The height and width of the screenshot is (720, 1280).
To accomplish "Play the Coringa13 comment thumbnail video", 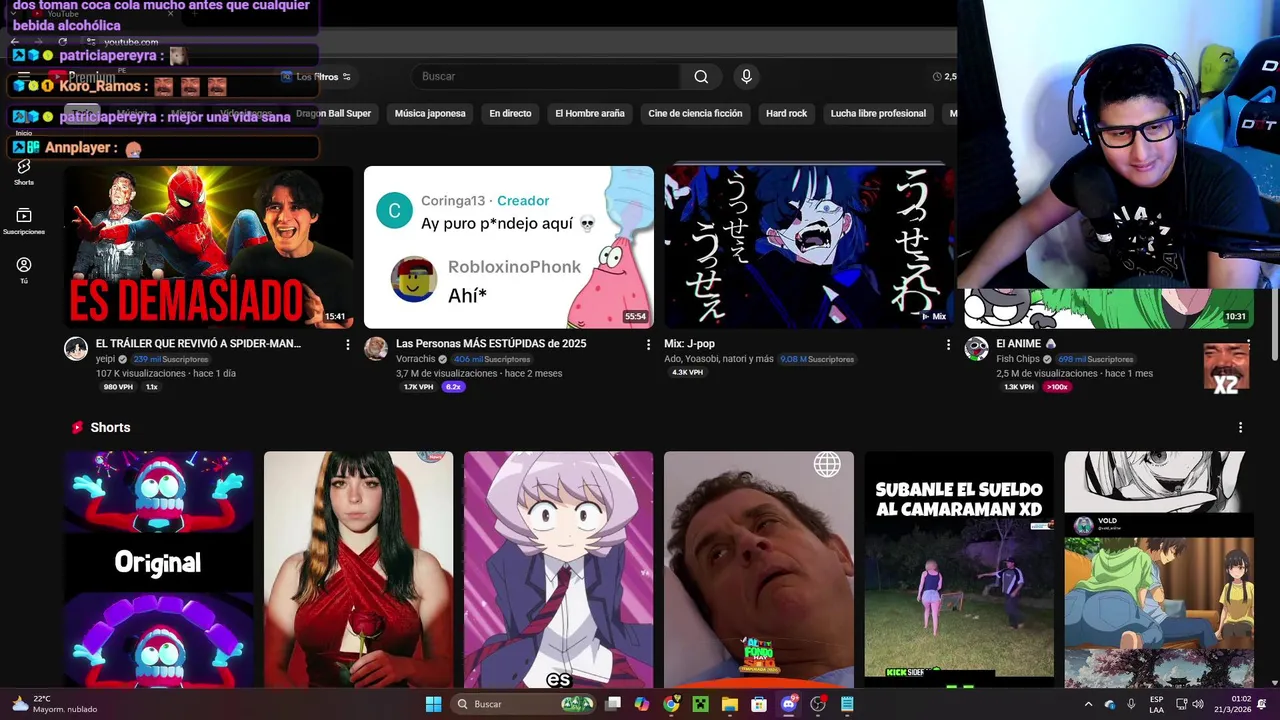I will tap(509, 247).
